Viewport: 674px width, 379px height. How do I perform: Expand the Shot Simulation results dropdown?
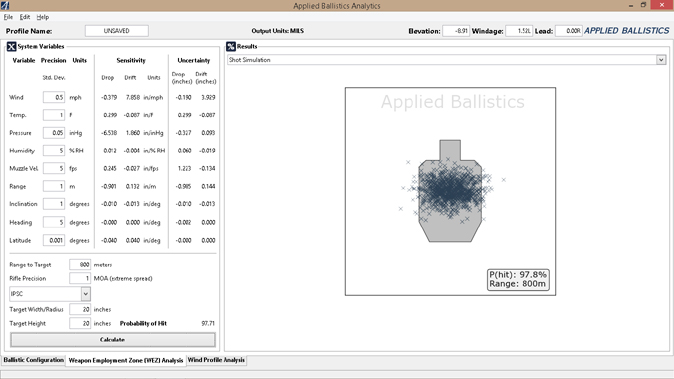click(x=661, y=60)
